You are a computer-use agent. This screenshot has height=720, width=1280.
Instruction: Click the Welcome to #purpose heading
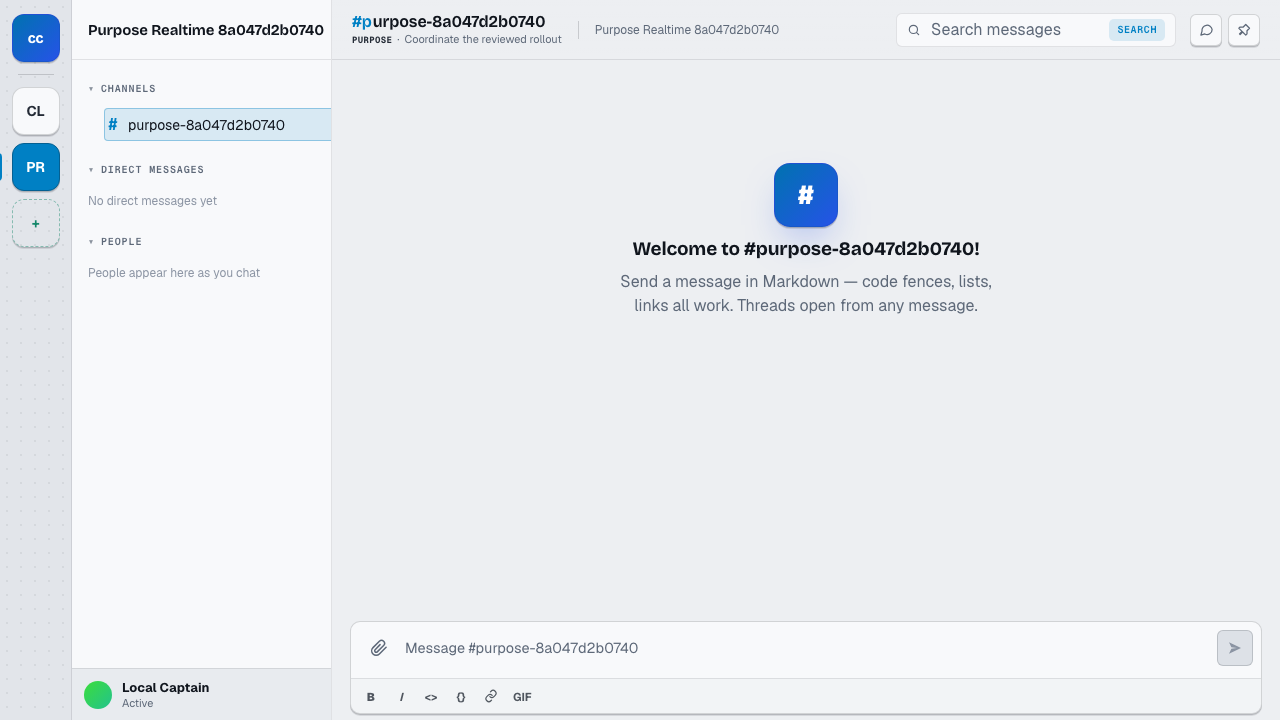pyautogui.click(x=806, y=249)
